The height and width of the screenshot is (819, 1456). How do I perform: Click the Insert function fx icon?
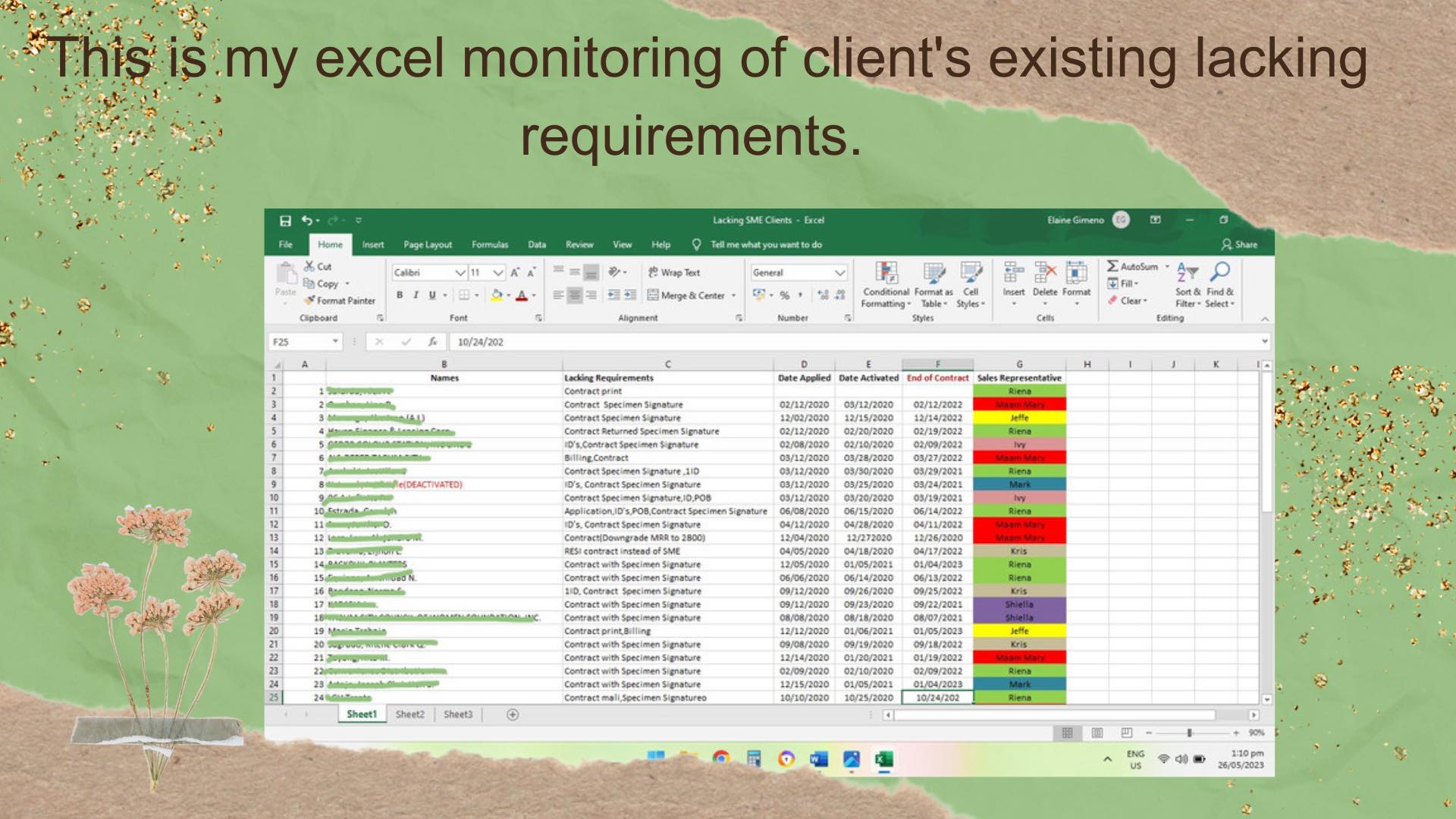pos(432,342)
